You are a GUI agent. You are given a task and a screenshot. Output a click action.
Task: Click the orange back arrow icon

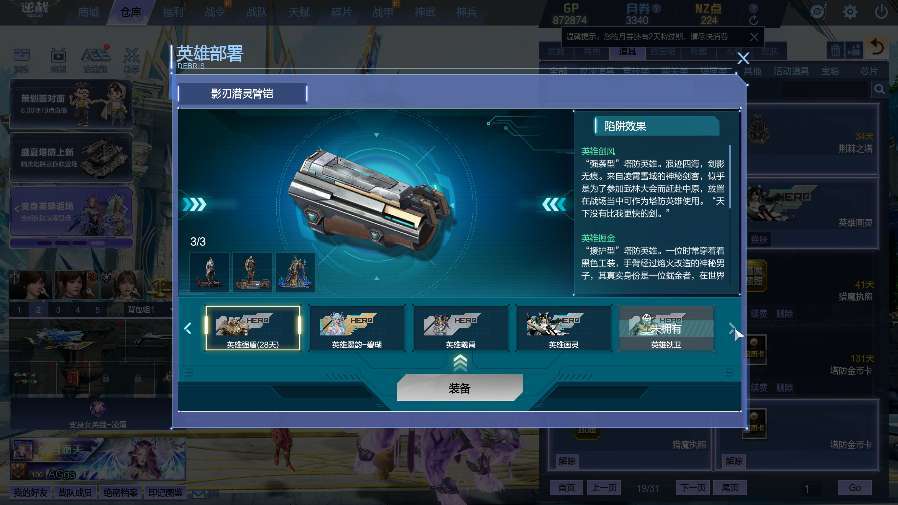click(x=877, y=48)
